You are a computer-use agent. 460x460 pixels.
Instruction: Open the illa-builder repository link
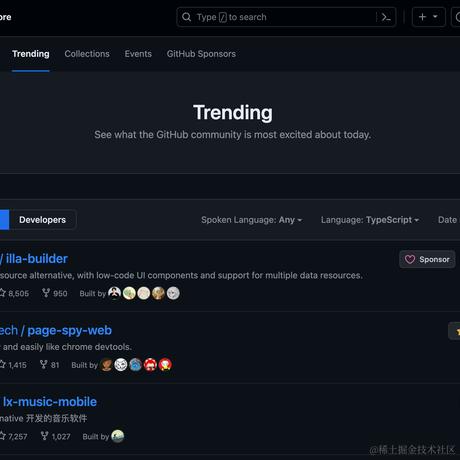37,259
